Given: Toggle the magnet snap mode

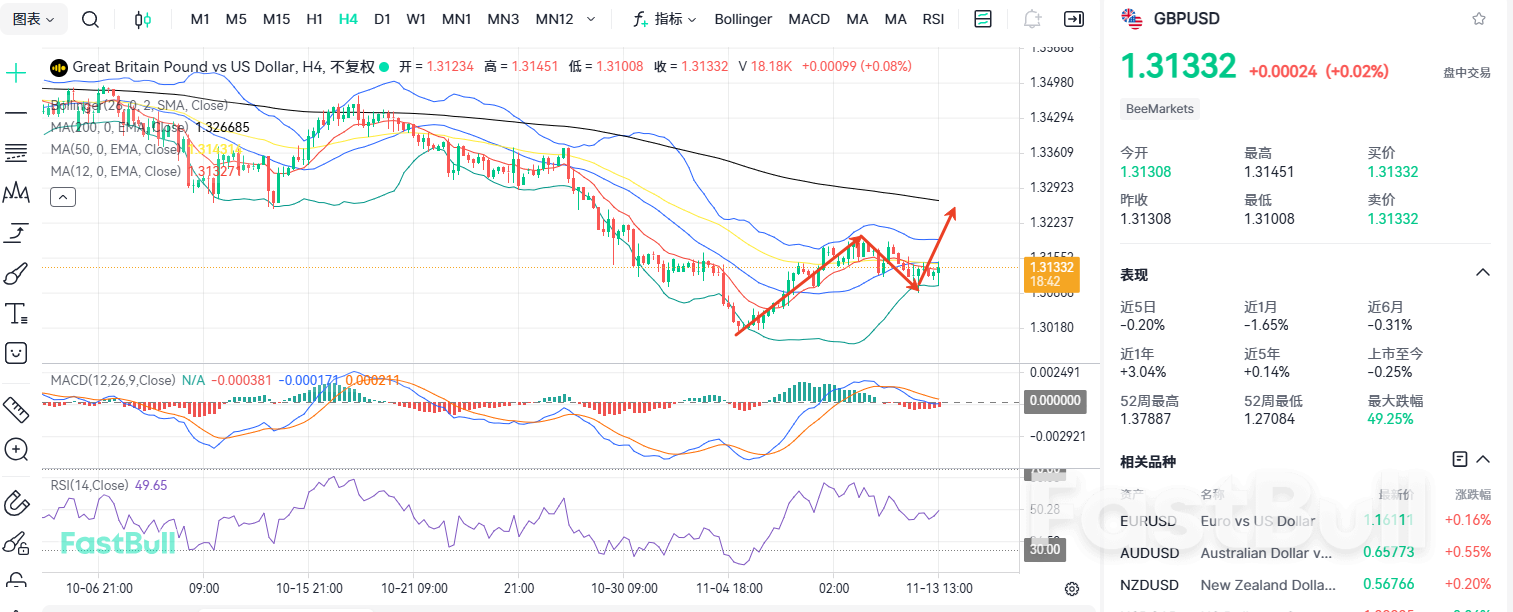Looking at the screenshot, I should (x=16, y=502).
